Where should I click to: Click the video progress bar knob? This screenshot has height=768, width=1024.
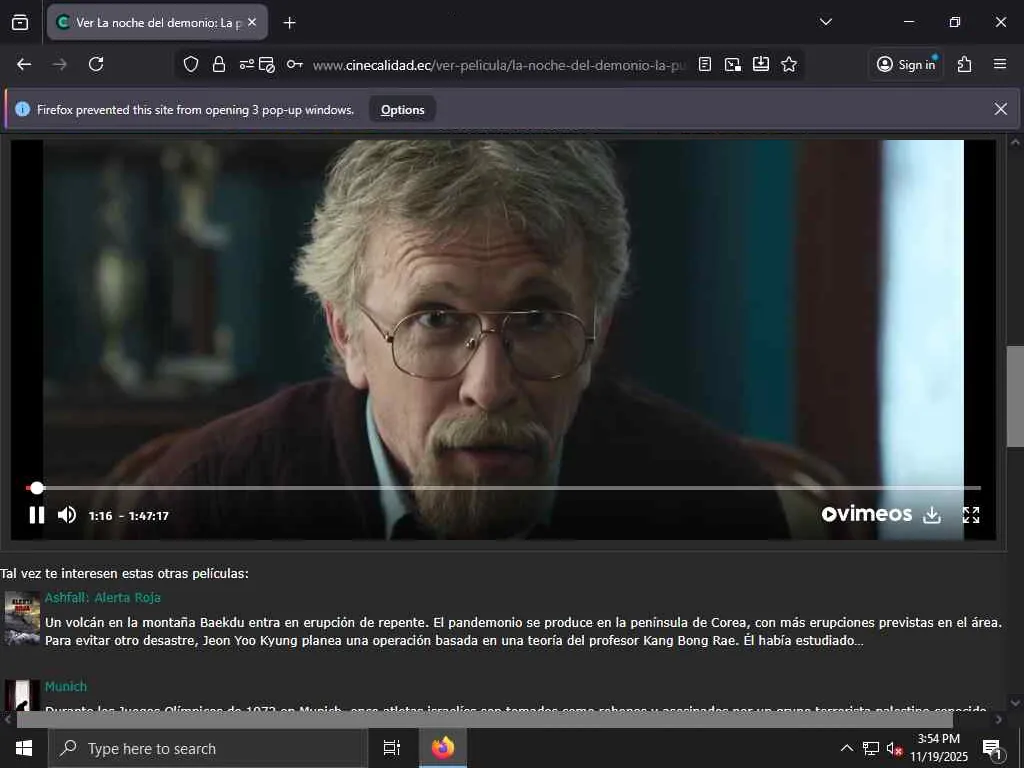point(37,488)
